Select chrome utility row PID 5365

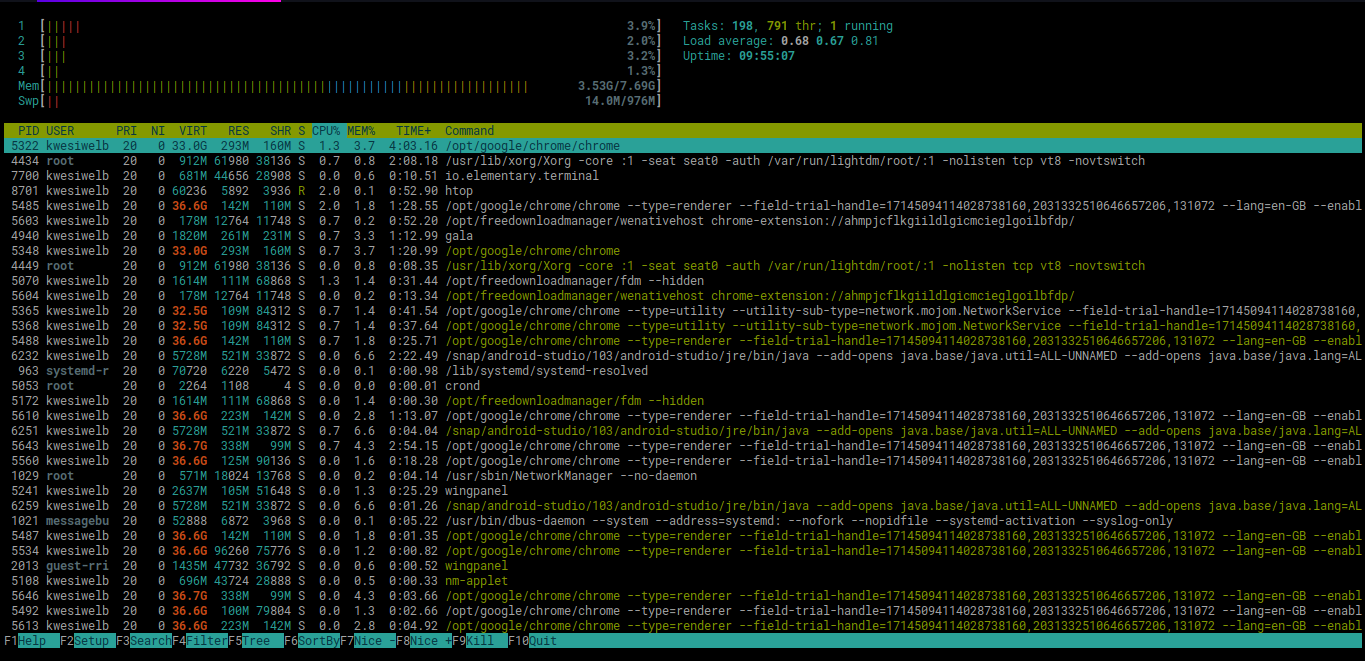(682, 311)
